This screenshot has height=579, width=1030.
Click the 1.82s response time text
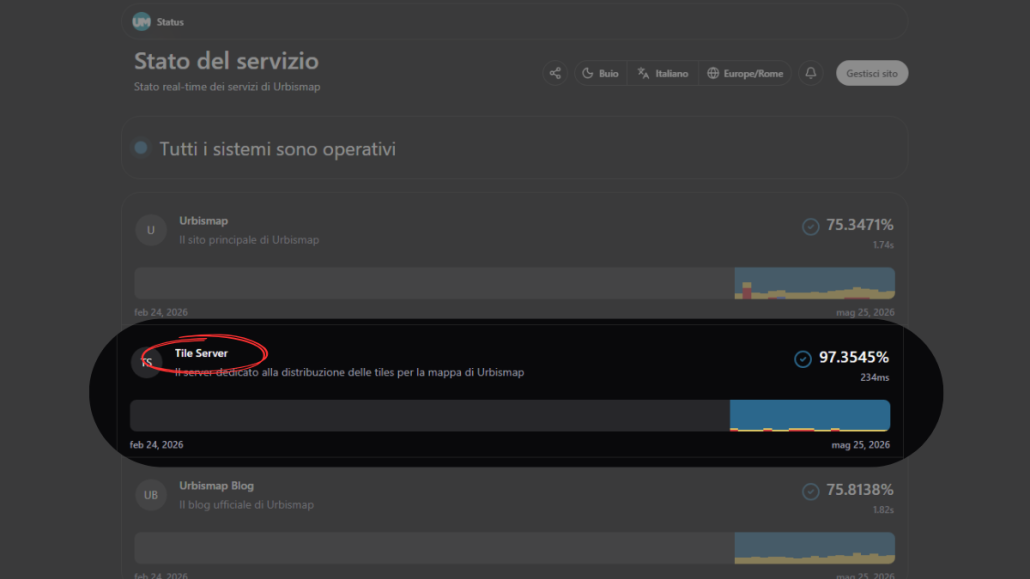pos(883,509)
